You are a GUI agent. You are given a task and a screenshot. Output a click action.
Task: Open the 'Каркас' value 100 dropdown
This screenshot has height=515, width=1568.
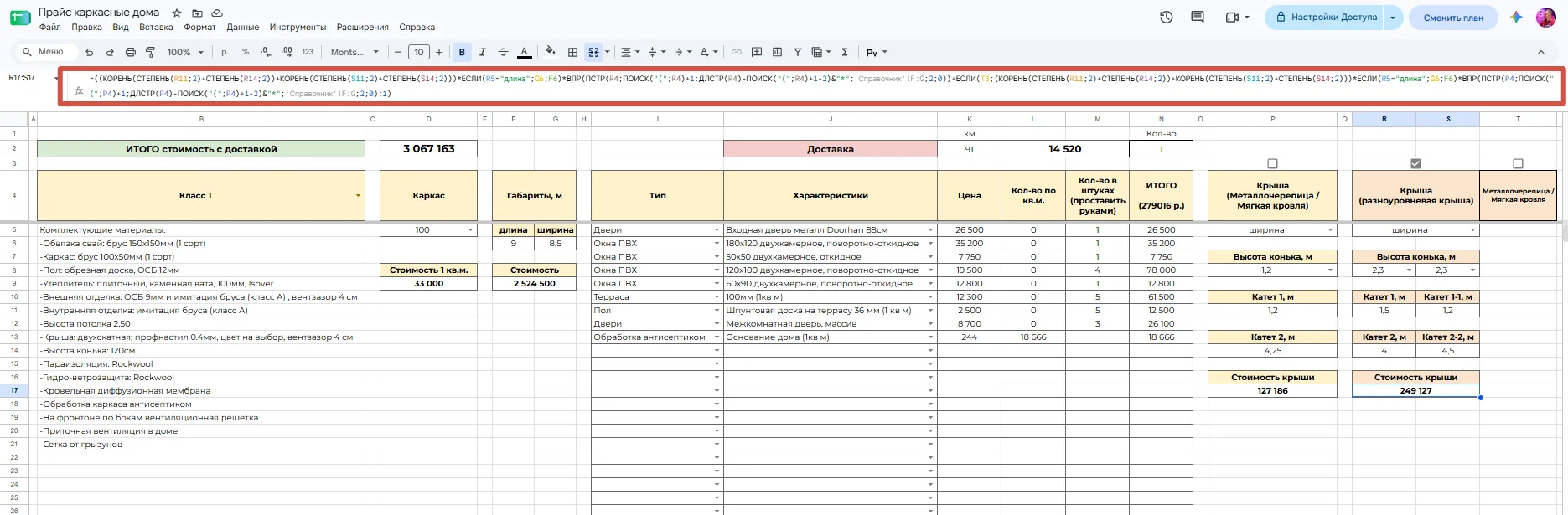(x=470, y=230)
